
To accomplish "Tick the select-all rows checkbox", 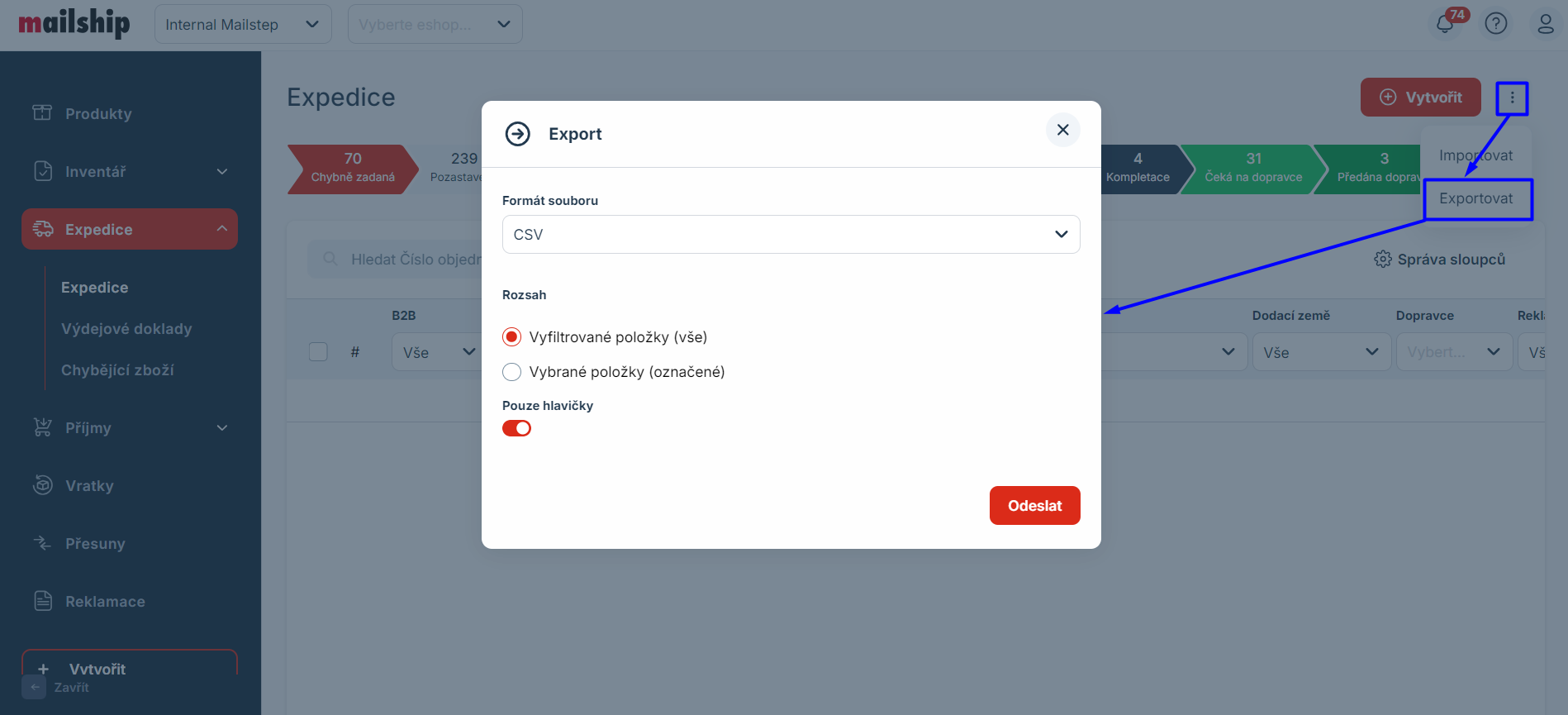I will 318,352.
